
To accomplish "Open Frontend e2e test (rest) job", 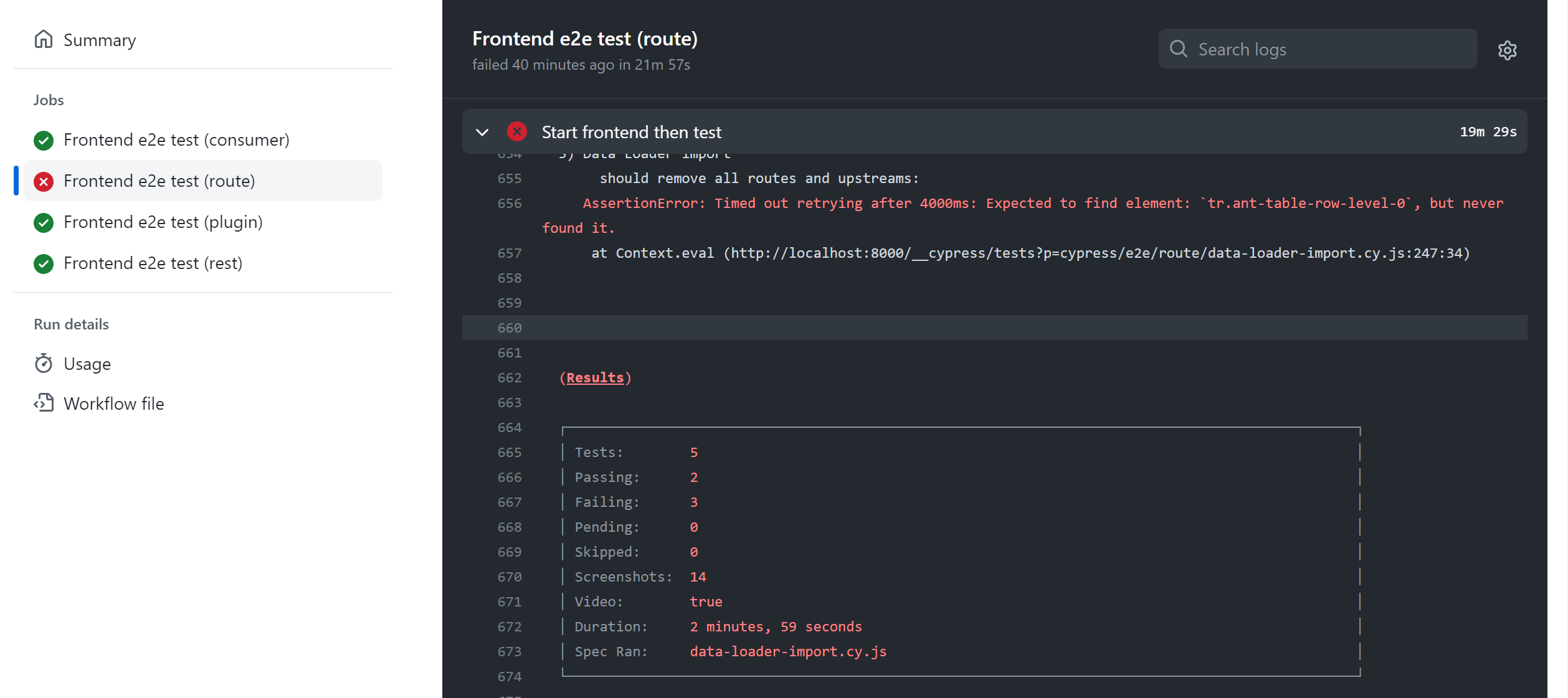I will coord(153,263).
